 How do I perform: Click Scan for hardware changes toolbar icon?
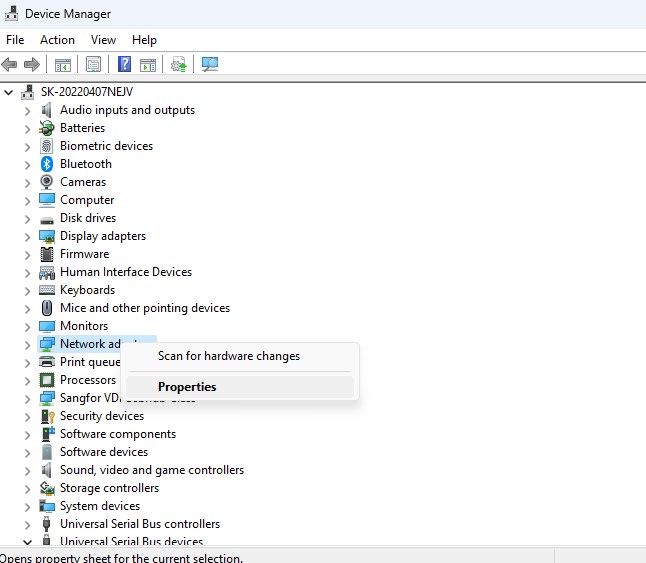210,64
